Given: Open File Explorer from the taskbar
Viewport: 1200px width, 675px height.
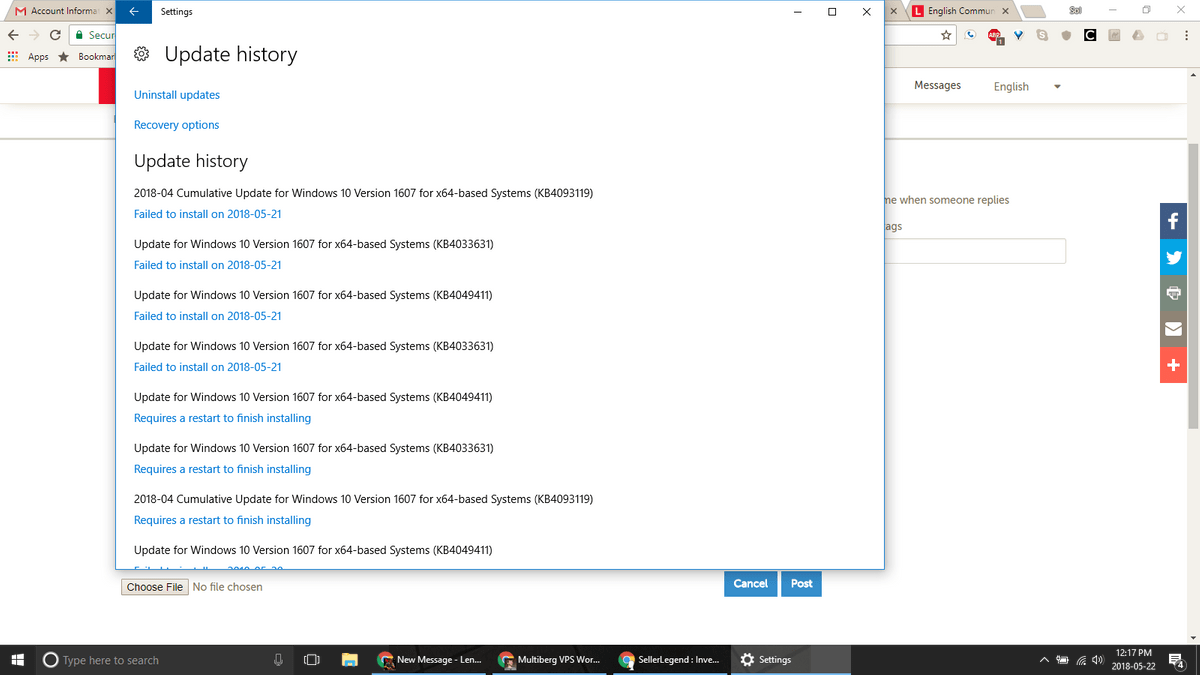Looking at the screenshot, I should [349, 660].
